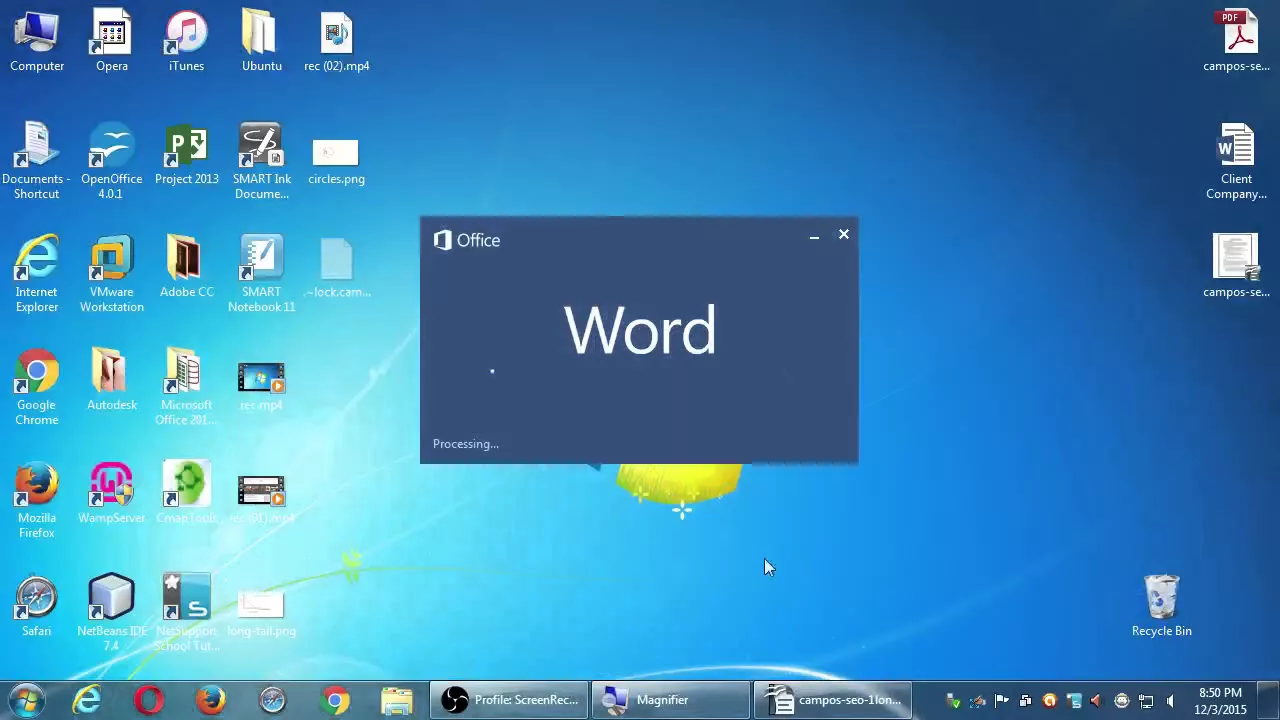Select Mozilla Firefox desktop shortcut
1280x720 pixels.
click(37, 499)
